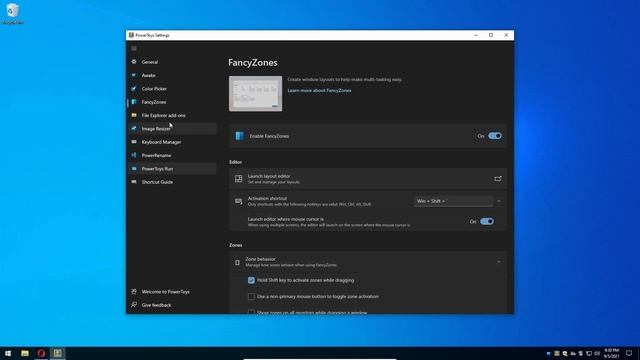640x360 pixels.
Task: Check Use a non-primary mouse button option
Action: [251, 297]
